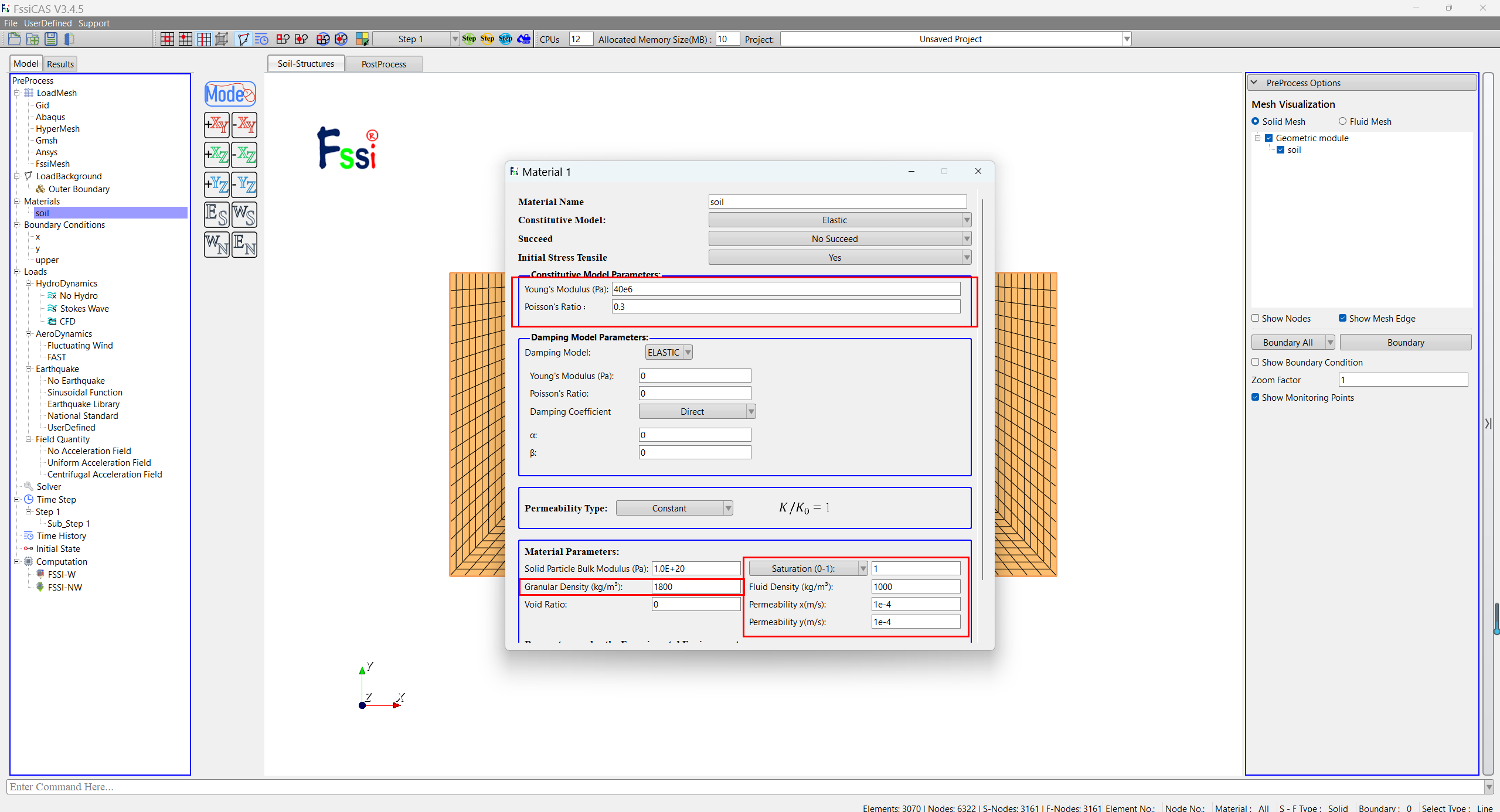Open the File menu
This screenshot has width=1500, height=812.
(11, 23)
